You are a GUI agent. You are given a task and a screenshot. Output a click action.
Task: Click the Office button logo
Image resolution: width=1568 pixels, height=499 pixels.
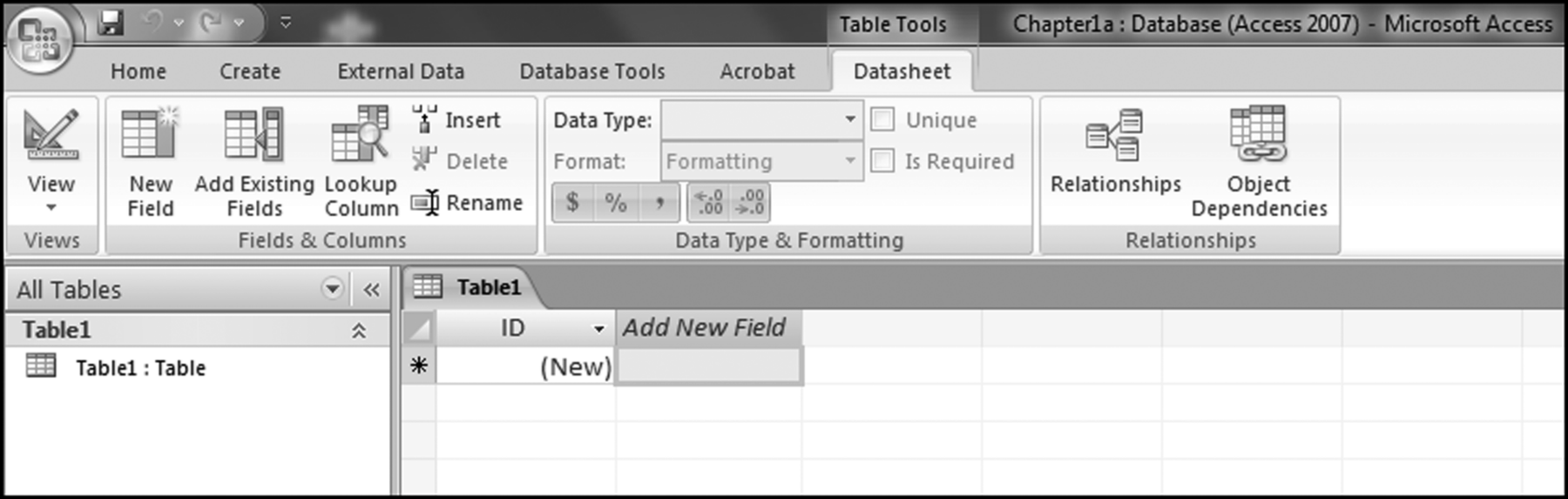point(39,39)
